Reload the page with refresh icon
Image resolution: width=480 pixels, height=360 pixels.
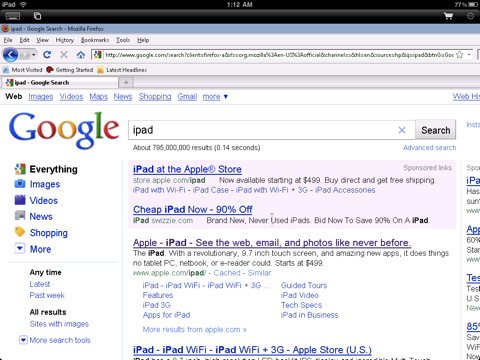[47, 55]
